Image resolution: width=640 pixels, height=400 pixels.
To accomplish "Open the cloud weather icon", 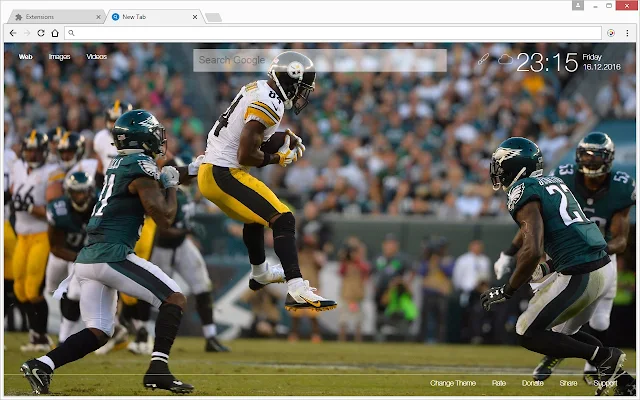I will [x=505, y=60].
